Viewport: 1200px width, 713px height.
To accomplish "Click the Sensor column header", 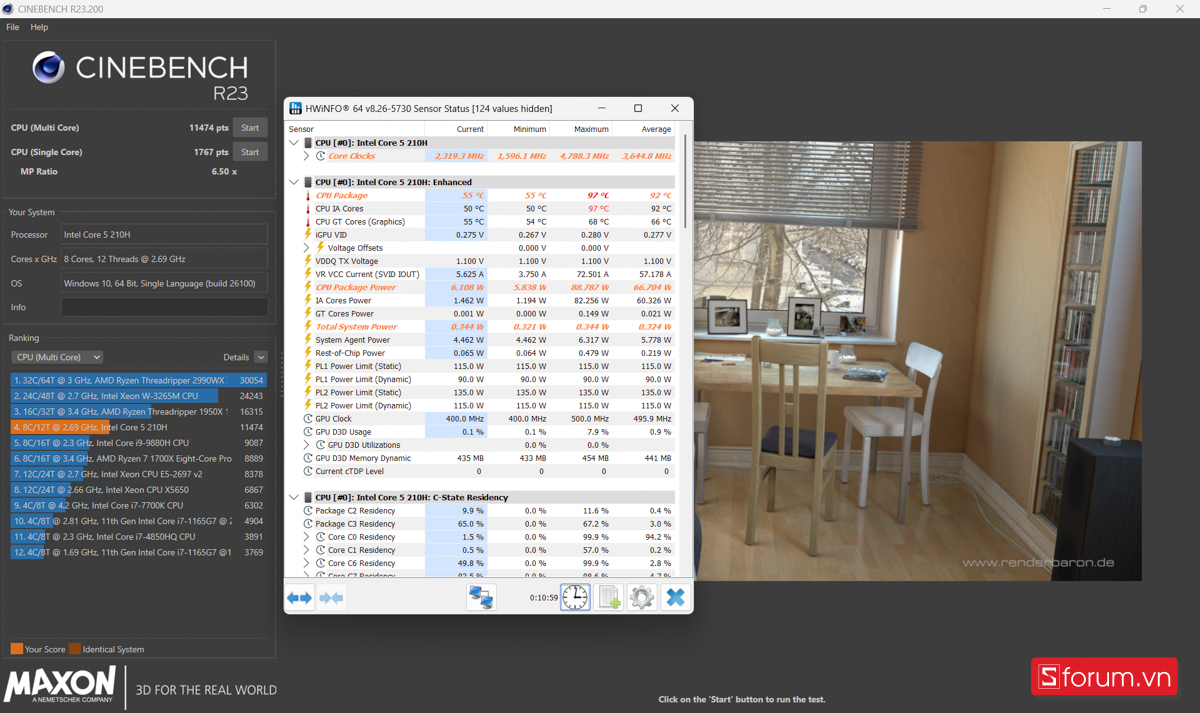I will tap(354, 129).
